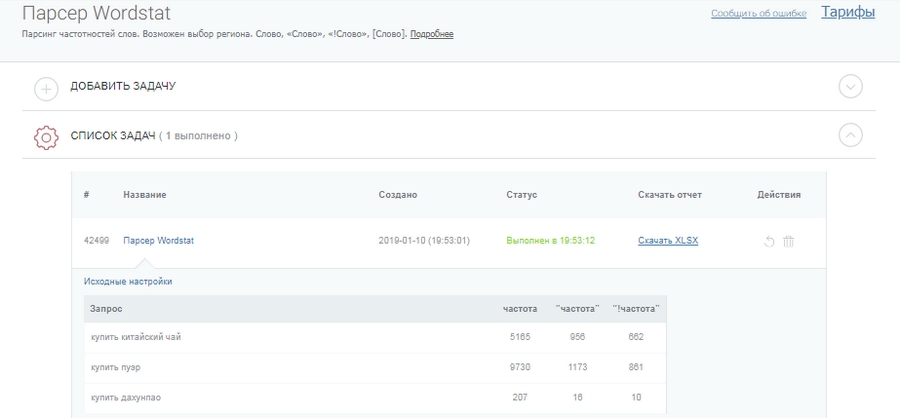Screen dimensions: 900x418
Task: Click the Название column header
Action: point(145,195)
